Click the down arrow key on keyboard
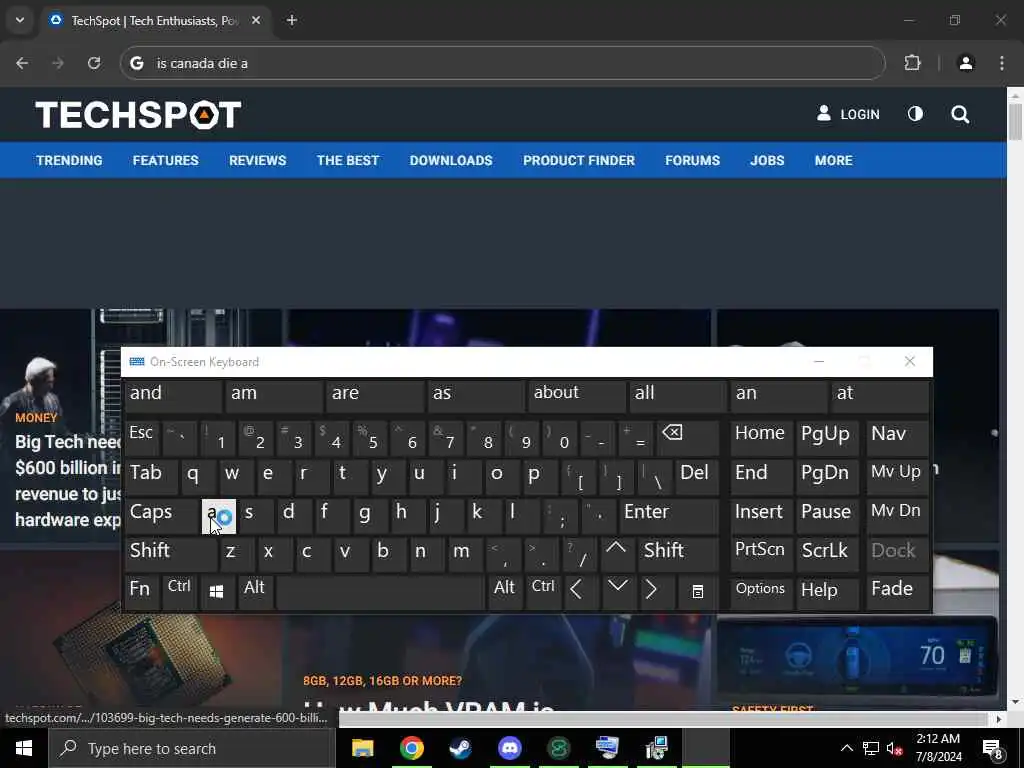This screenshot has width=1024, height=768. coord(617,592)
